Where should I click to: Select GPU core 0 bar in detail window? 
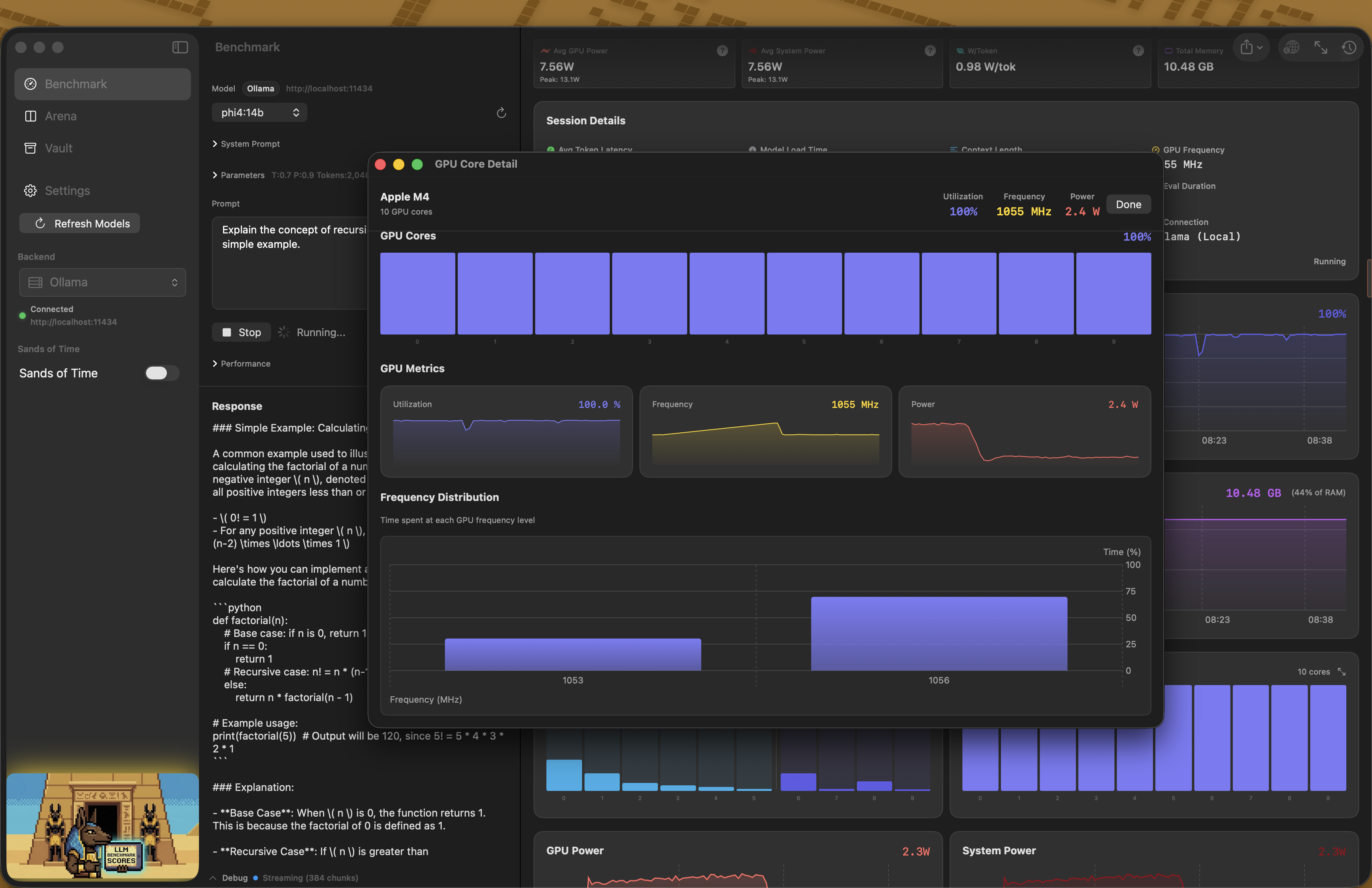tap(417, 293)
